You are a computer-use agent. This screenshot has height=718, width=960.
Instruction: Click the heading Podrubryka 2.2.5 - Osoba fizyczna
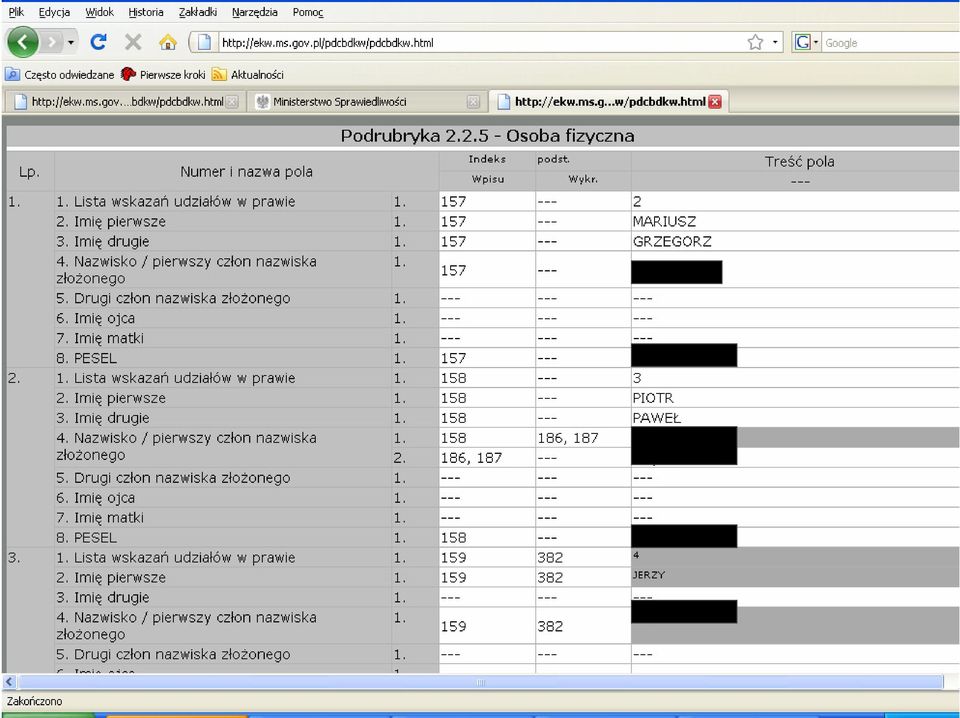(487, 135)
